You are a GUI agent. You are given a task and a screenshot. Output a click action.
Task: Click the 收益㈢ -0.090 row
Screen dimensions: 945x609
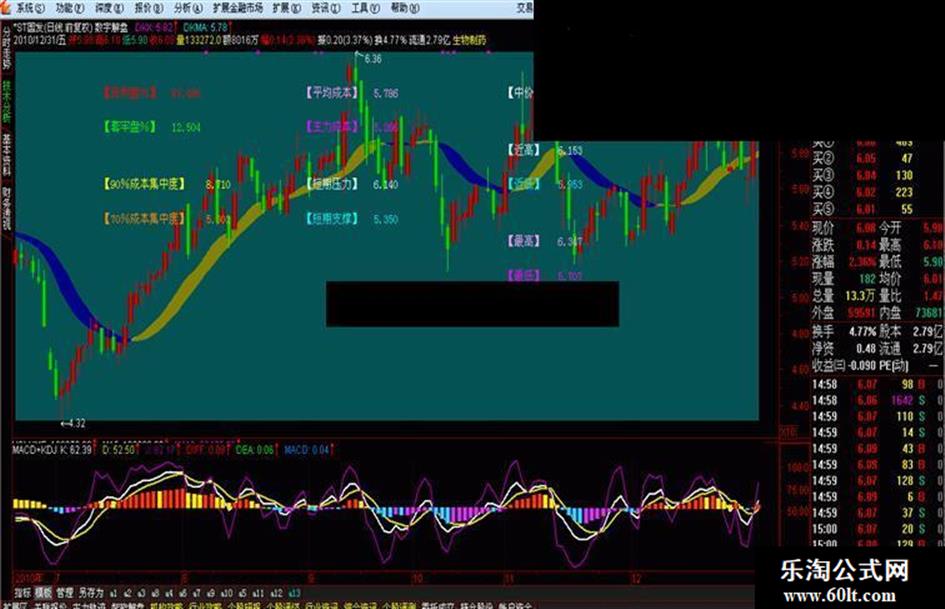pos(844,365)
